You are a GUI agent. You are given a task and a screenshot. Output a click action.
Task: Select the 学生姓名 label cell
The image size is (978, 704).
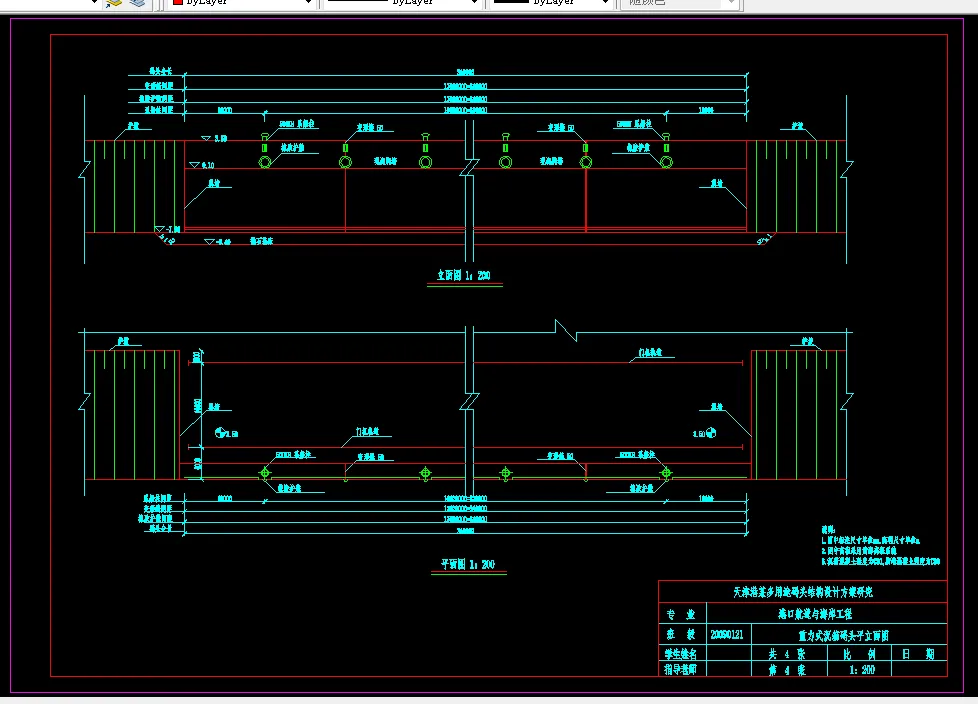pyautogui.click(x=680, y=653)
